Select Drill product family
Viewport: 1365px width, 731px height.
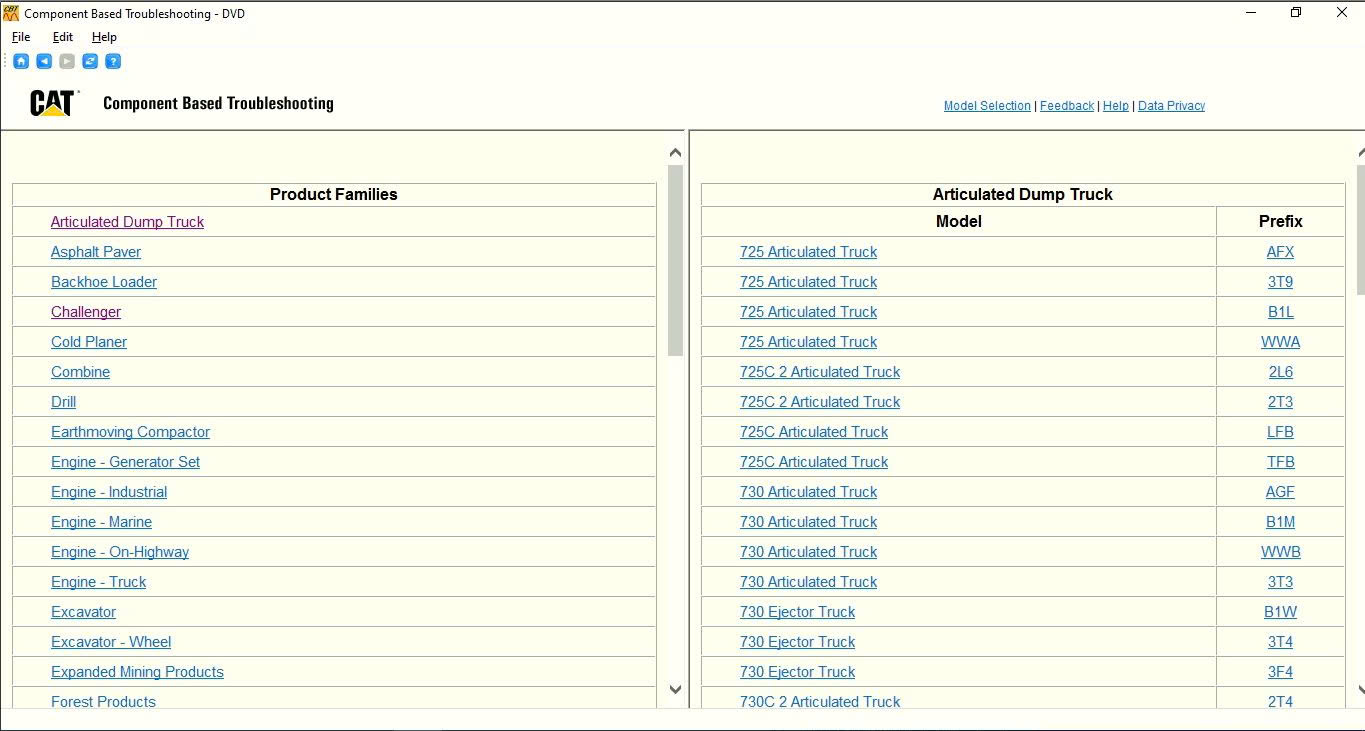point(63,402)
